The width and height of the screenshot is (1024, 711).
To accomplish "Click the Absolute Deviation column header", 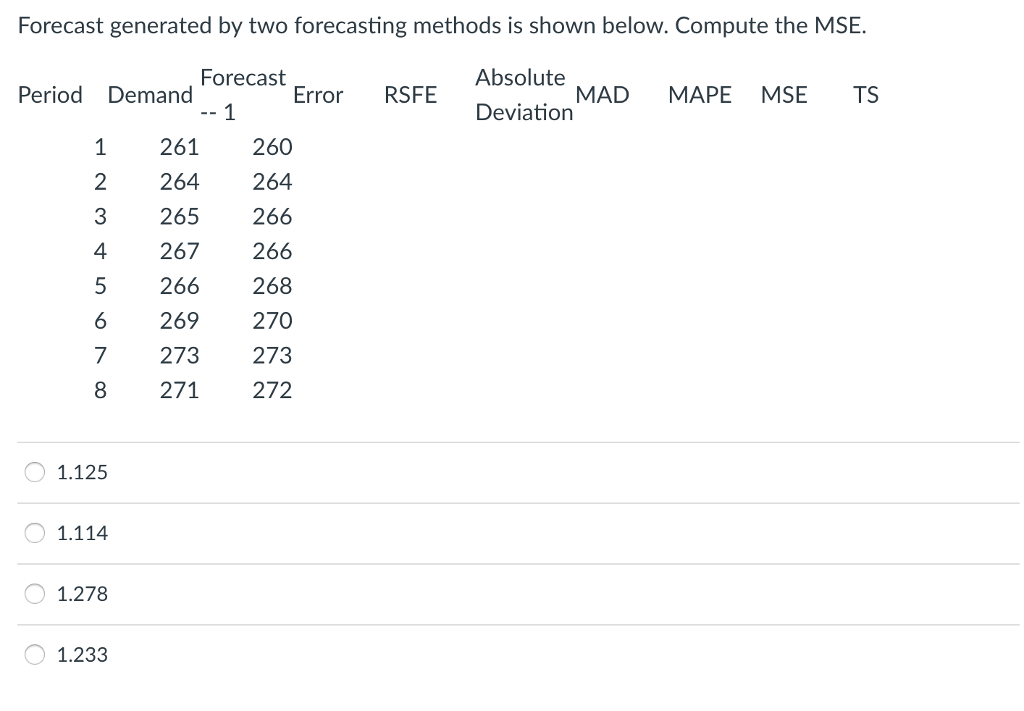I will pyautogui.click(x=520, y=95).
